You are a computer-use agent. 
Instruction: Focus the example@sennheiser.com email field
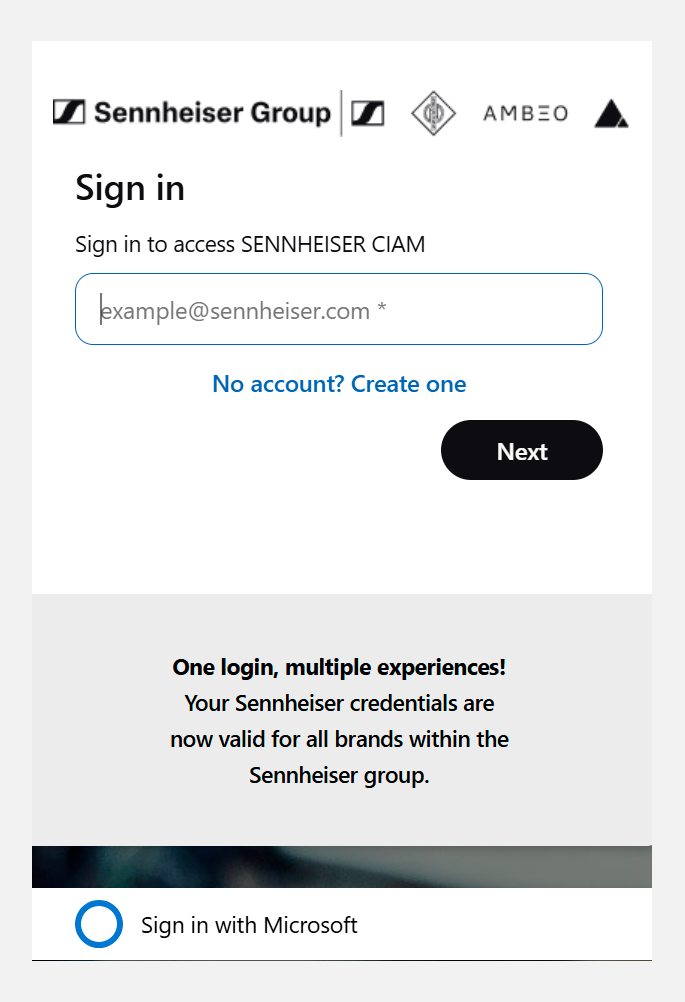(x=338, y=310)
